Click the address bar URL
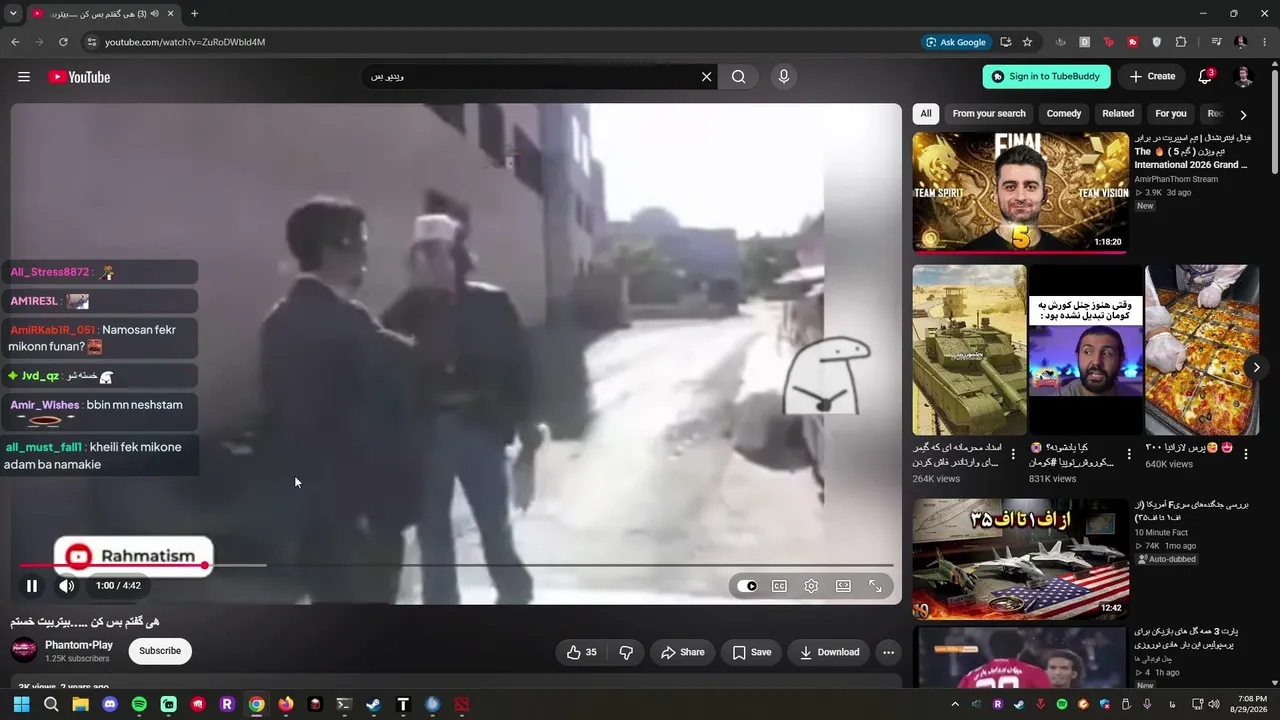 pos(185,42)
